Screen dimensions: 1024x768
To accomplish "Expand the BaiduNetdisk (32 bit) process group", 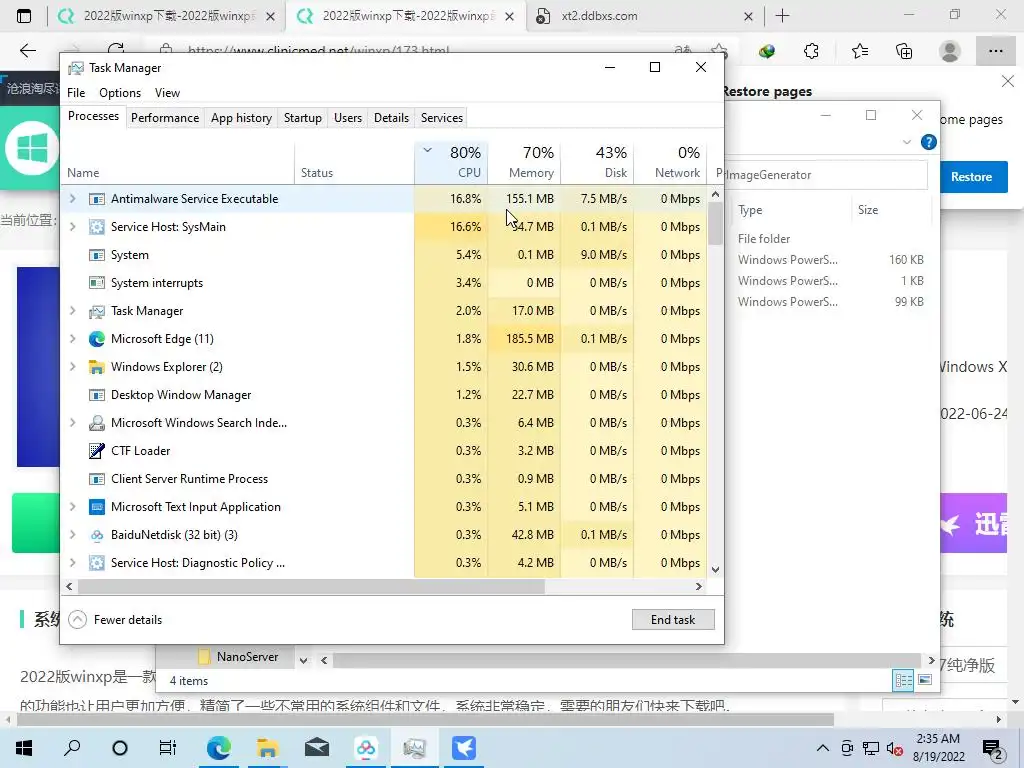I will (x=72, y=535).
